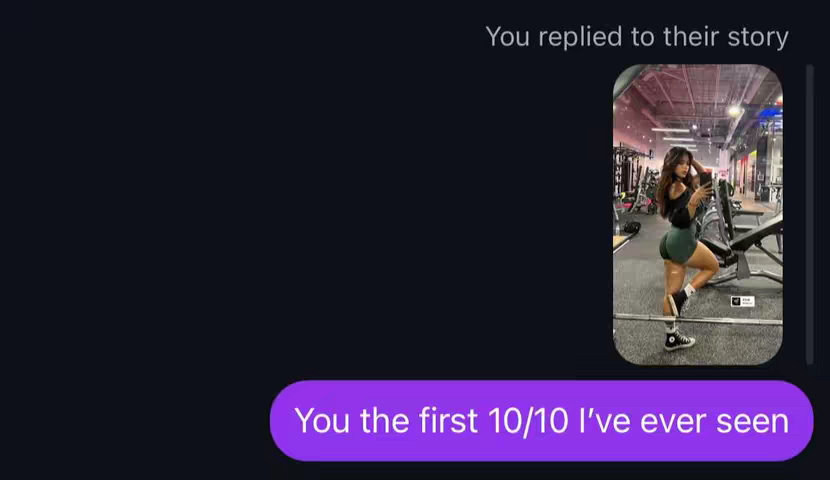830x480 pixels.
Task: Click the green shorts in the story photo
Action: click(680, 243)
